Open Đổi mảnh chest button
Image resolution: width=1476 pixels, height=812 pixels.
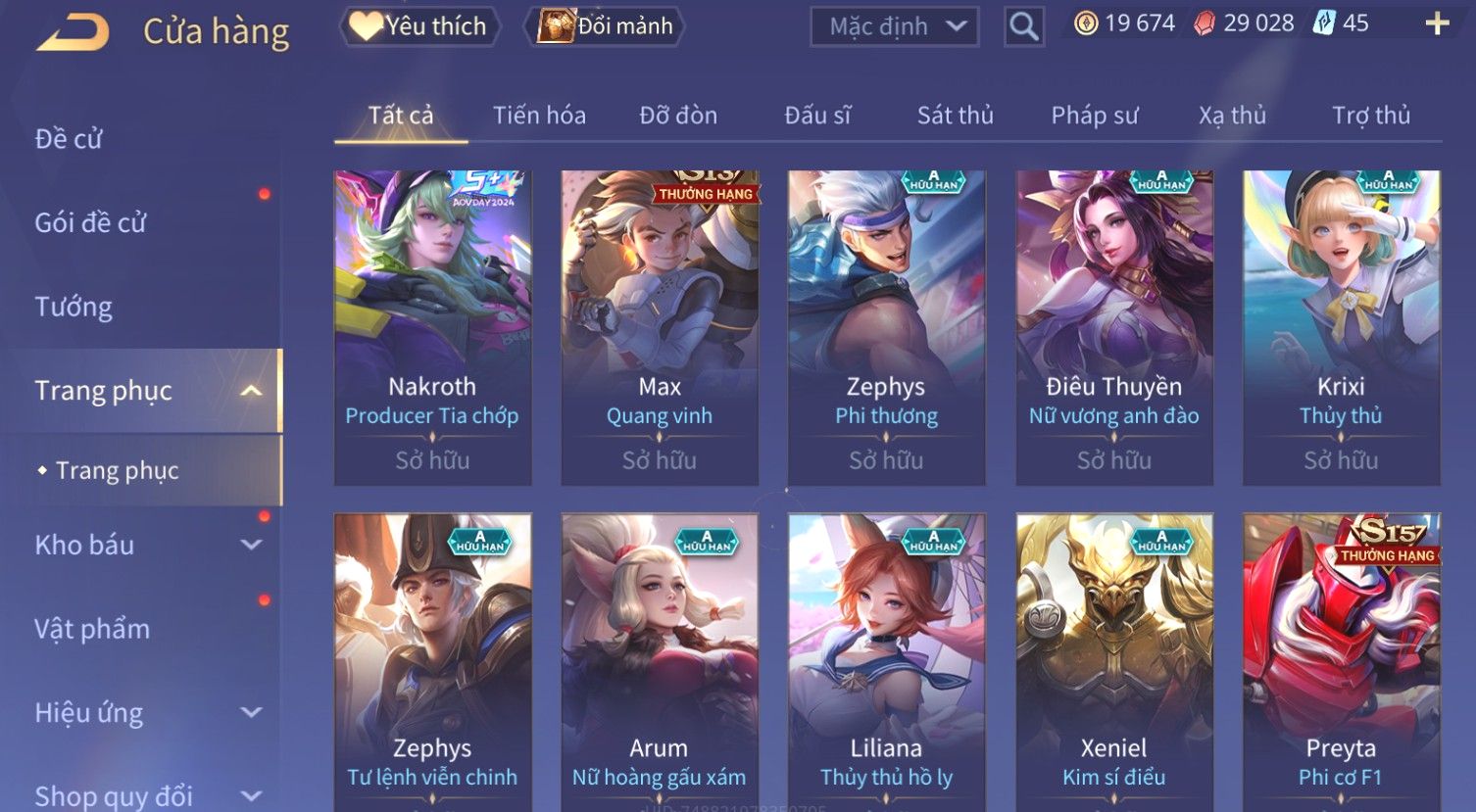(x=606, y=26)
